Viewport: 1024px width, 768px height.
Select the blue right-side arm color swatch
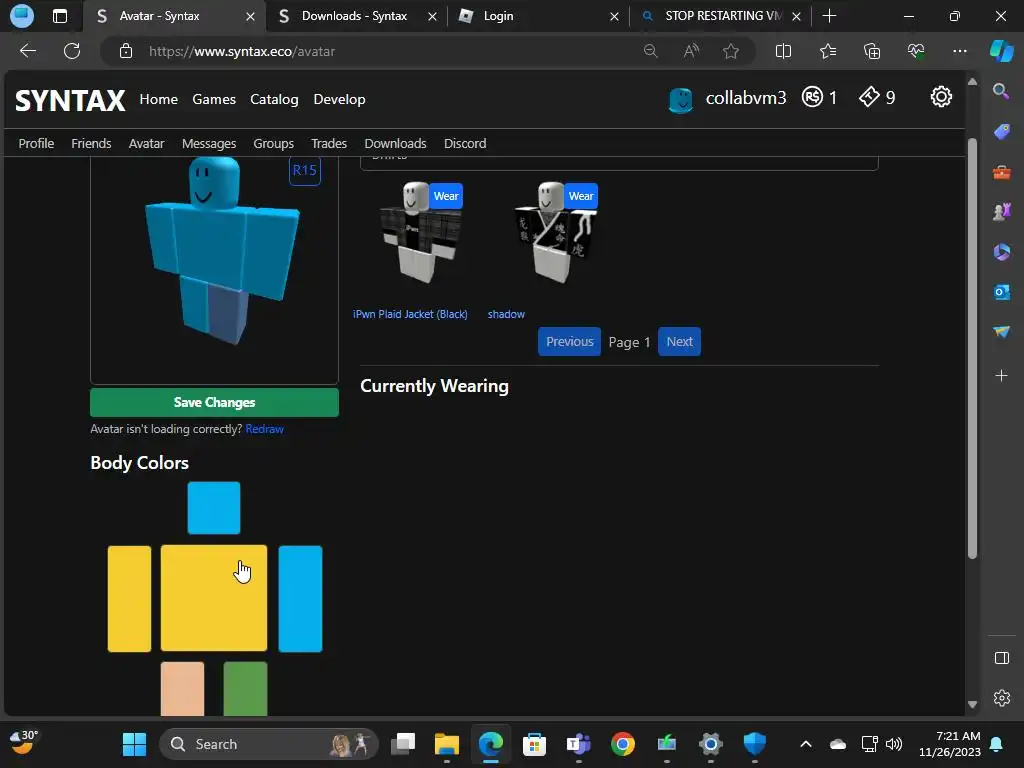[300, 599]
